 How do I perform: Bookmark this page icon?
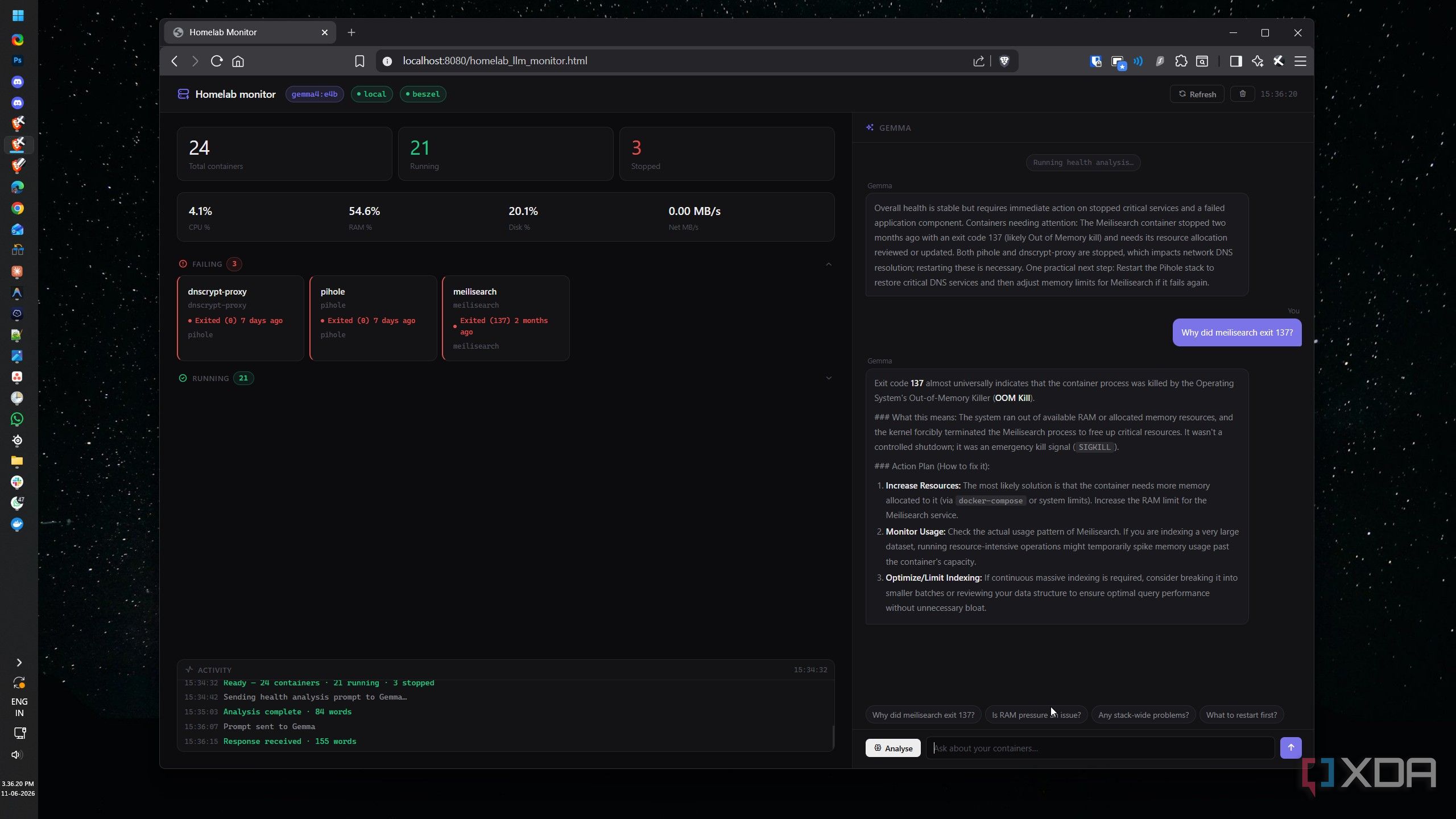(359, 61)
